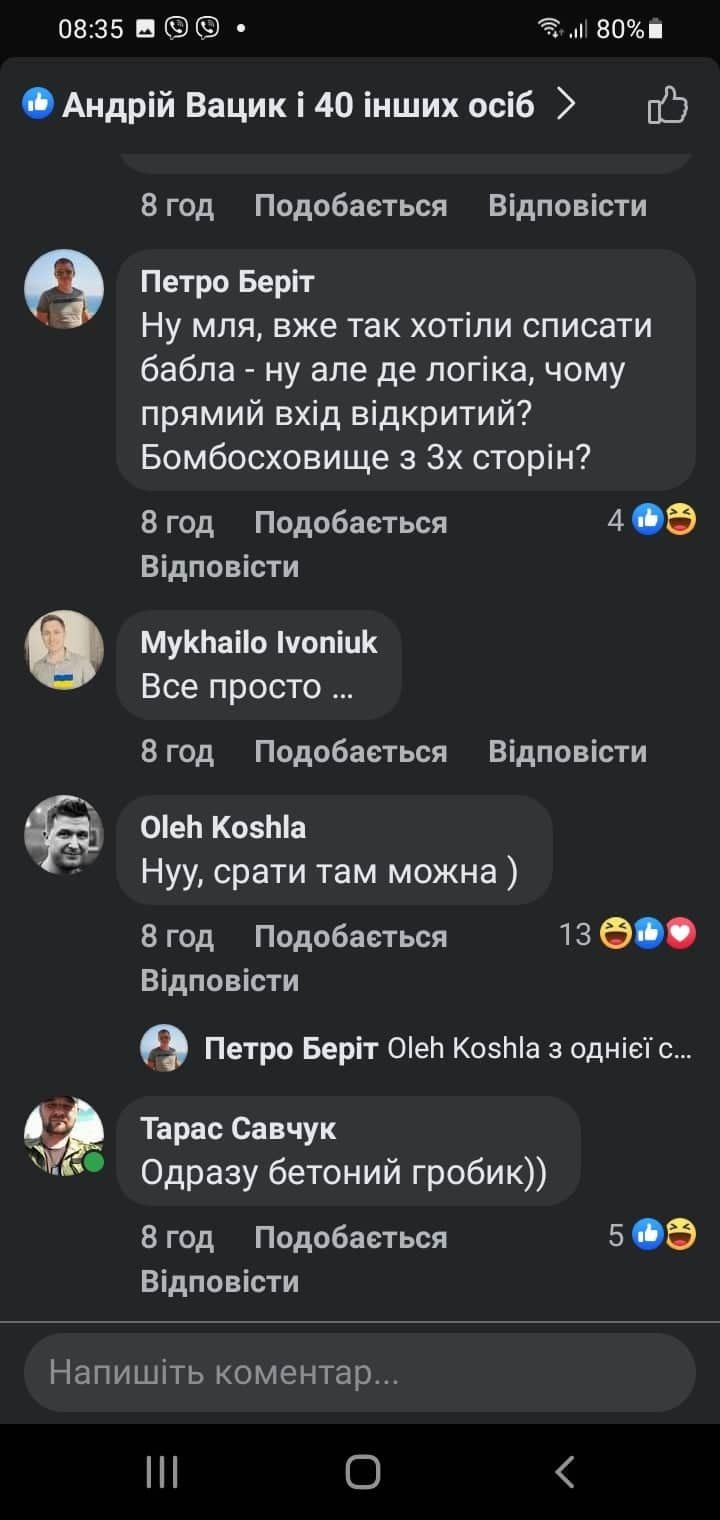This screenshot has width=720, height=1520.
Task: Open Тарас Савчук's profile avatar
Action: [x=64, y=1135]
